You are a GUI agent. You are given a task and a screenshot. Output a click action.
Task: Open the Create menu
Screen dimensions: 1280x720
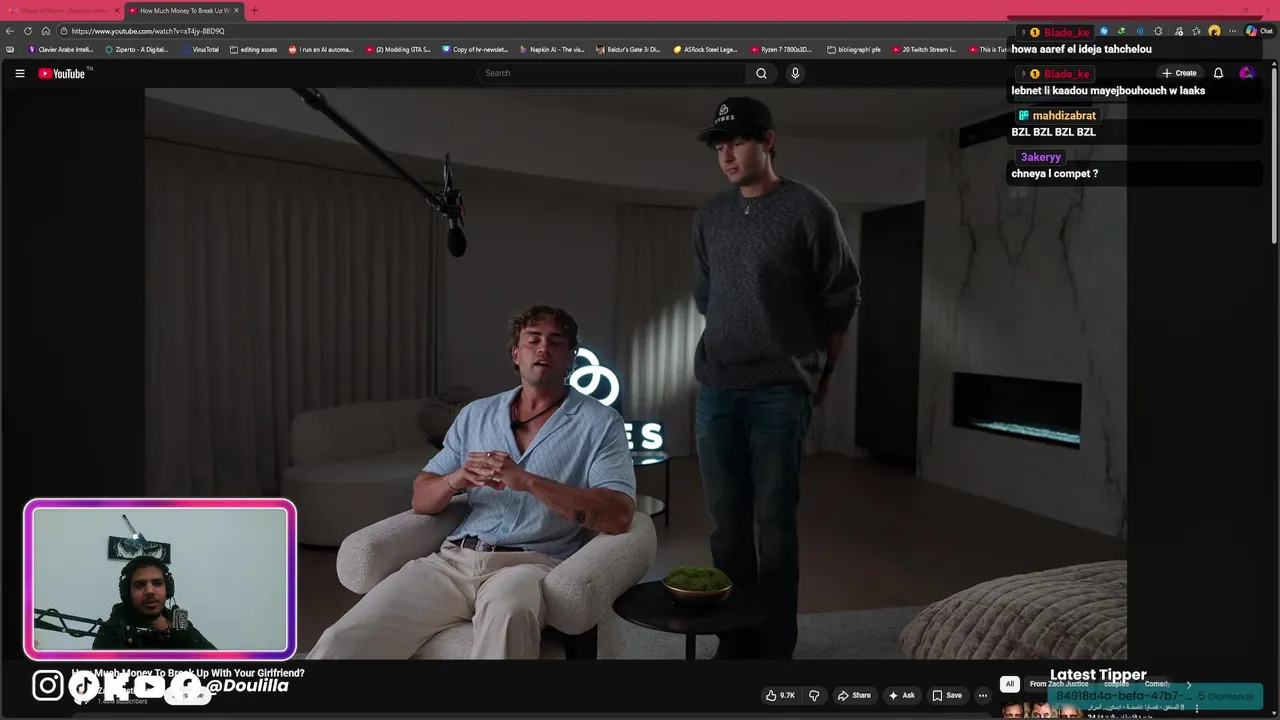pyautogui.click(x=1179, y=73)
